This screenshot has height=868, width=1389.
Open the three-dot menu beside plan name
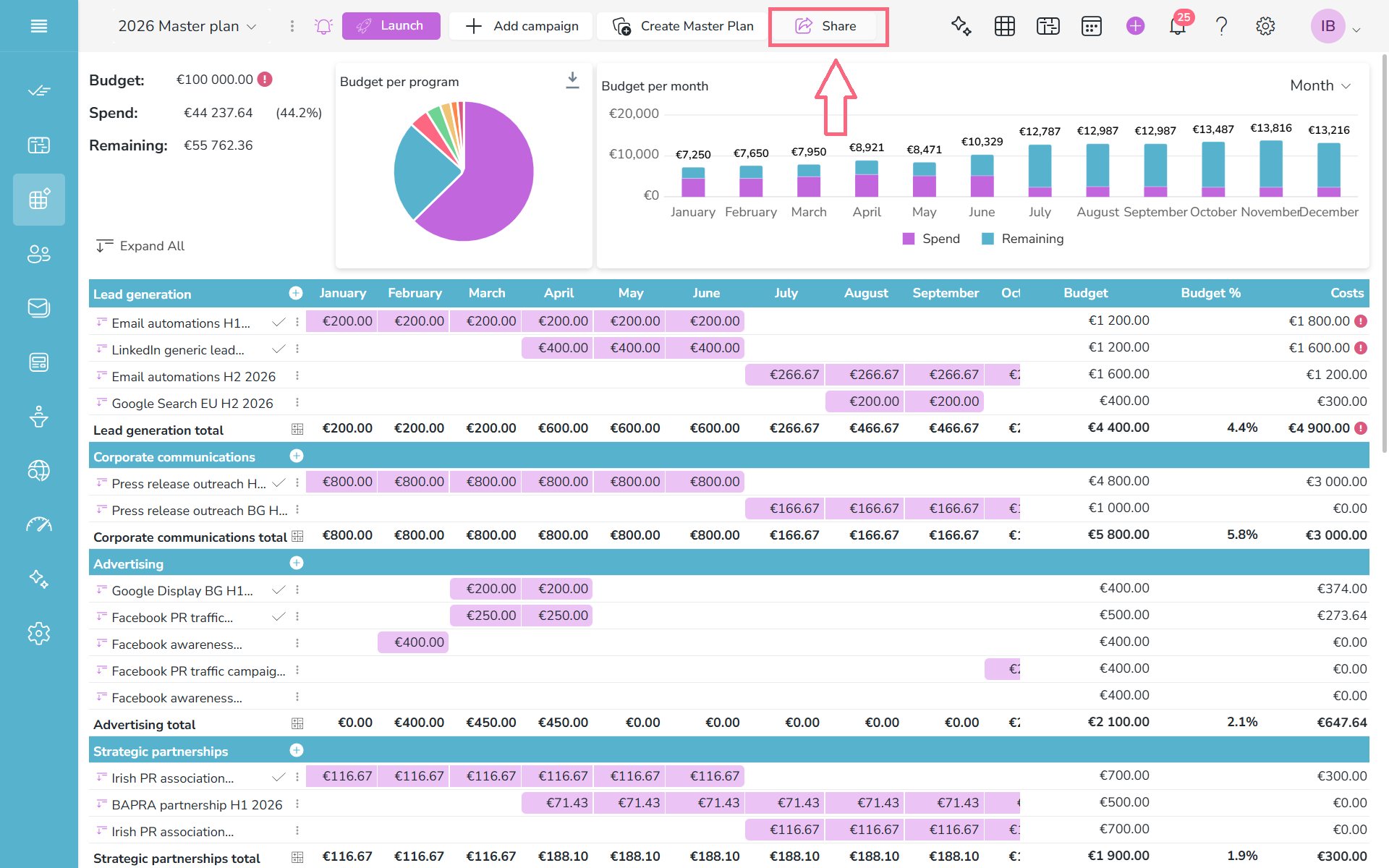tap(292, 26)
